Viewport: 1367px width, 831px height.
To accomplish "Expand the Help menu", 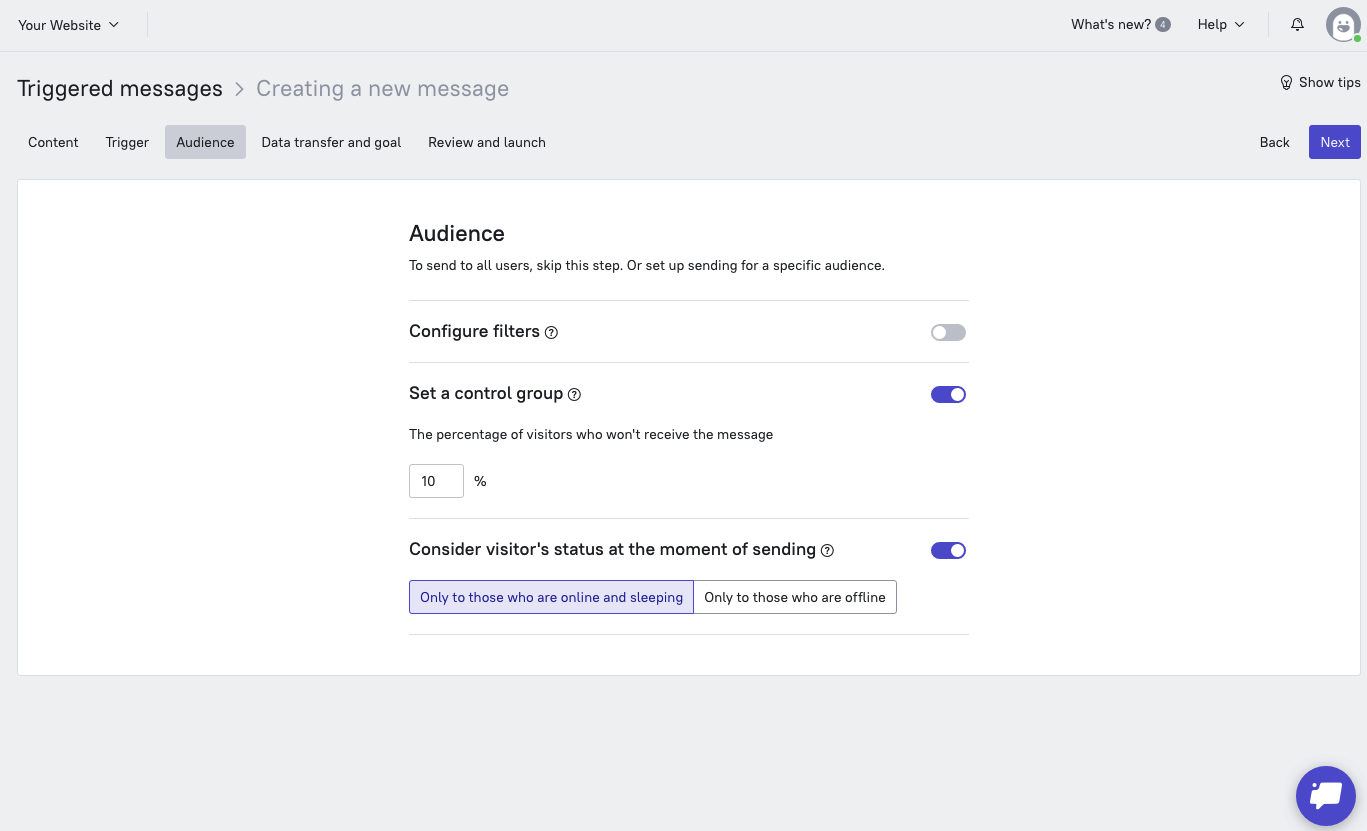I will pyautogui.click(x=1221, y=25).
